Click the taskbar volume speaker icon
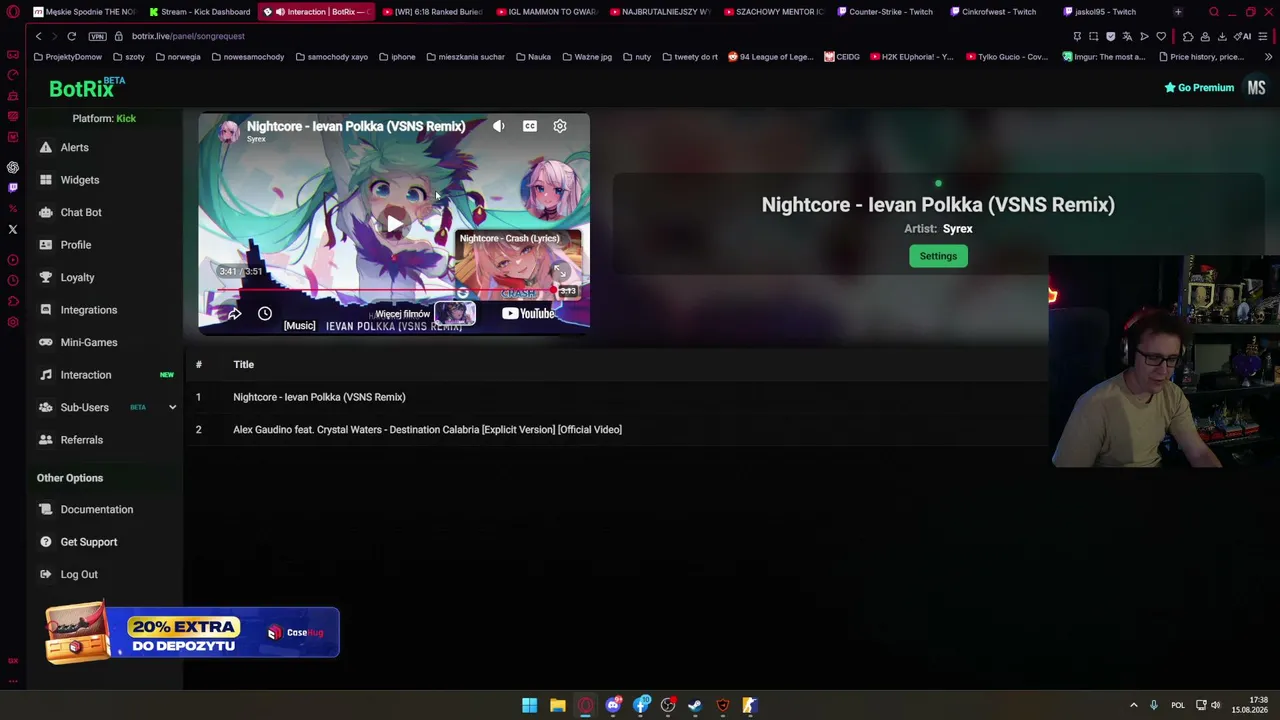1280x720 pixels. coord(1216,705)
